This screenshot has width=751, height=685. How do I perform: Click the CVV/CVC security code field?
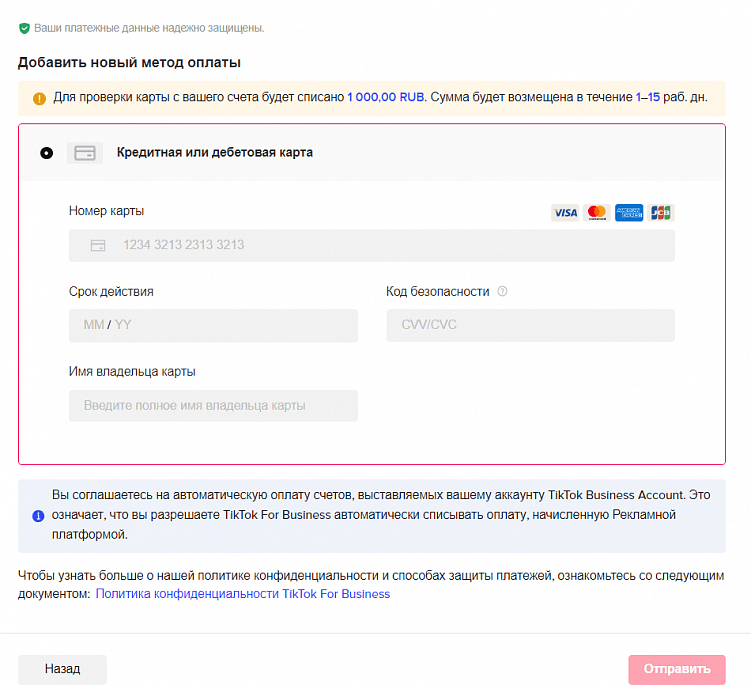(x=530, y=325)
